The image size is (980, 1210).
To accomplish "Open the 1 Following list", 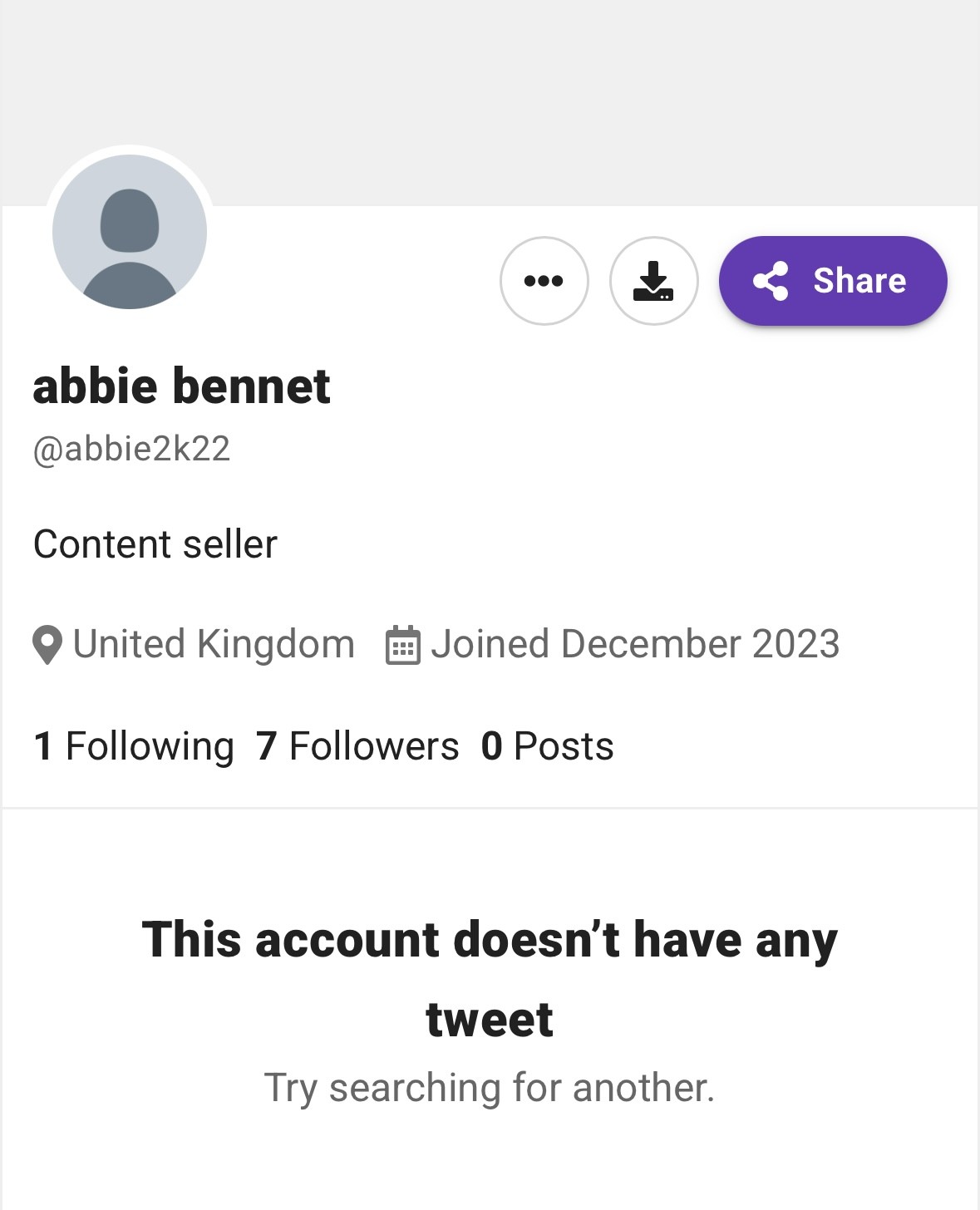I will [x=134, y=746].
